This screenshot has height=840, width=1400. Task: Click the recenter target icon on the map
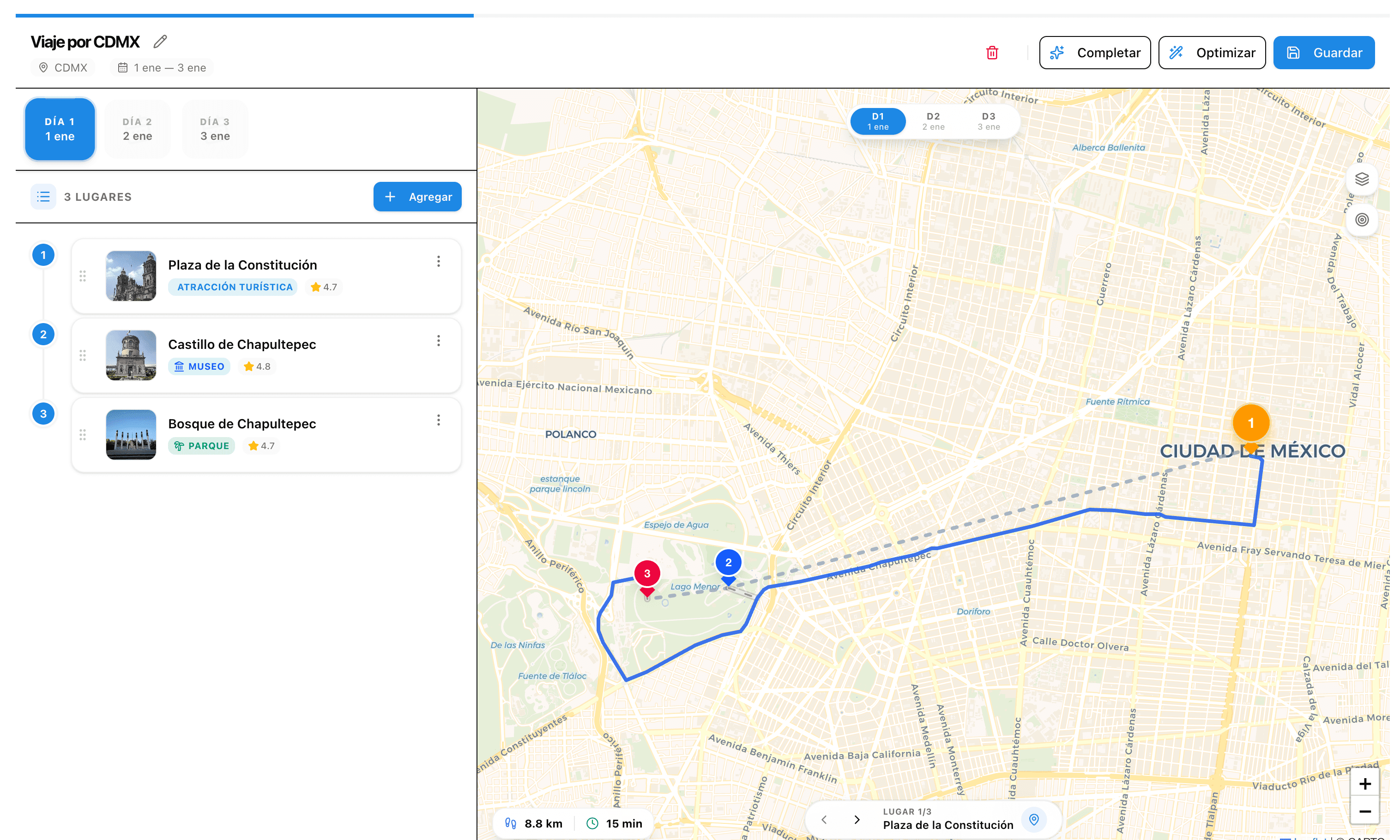pos(1363,220)
